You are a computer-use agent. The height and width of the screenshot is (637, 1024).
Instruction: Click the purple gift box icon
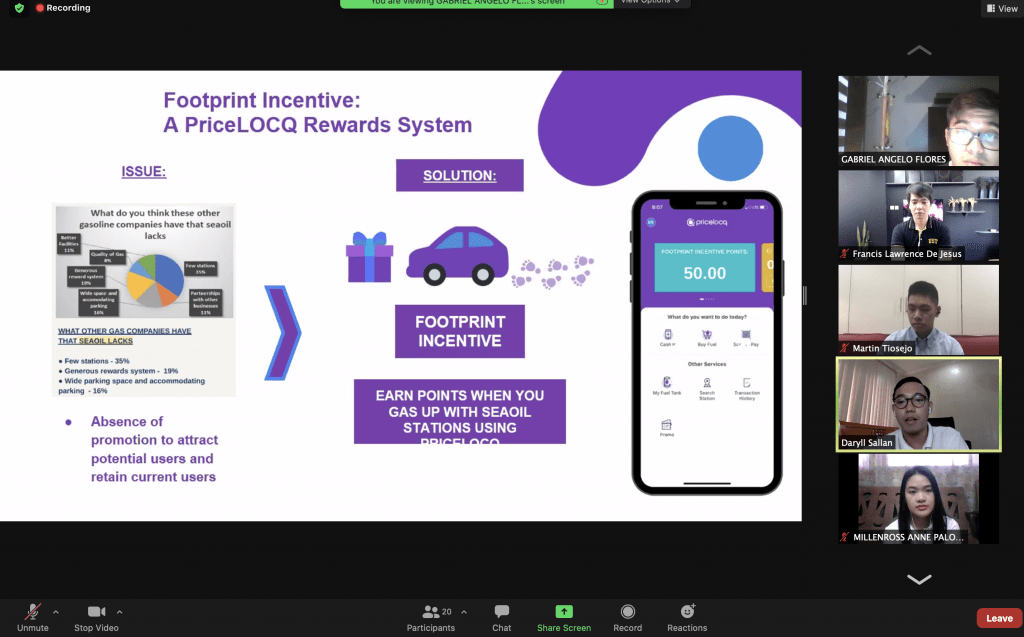pos(370,257)
